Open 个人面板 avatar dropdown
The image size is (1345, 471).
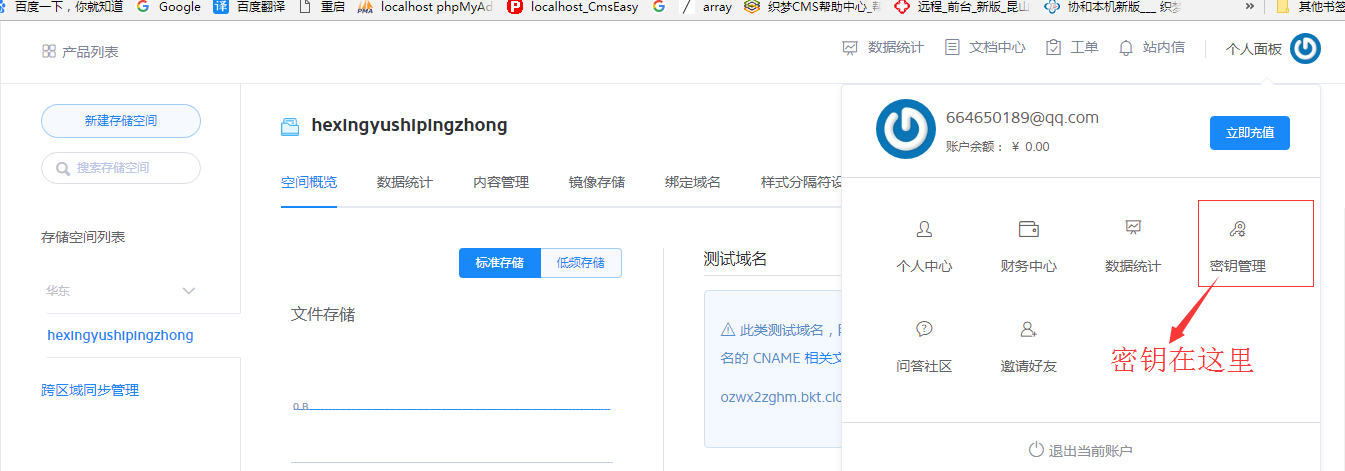[x=1305, y=48]
